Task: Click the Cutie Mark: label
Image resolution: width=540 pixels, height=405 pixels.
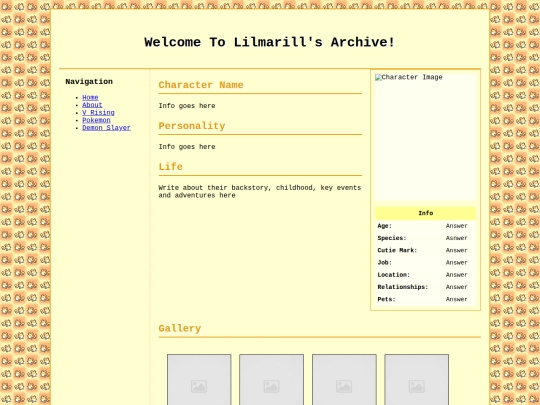Action: 397,250
